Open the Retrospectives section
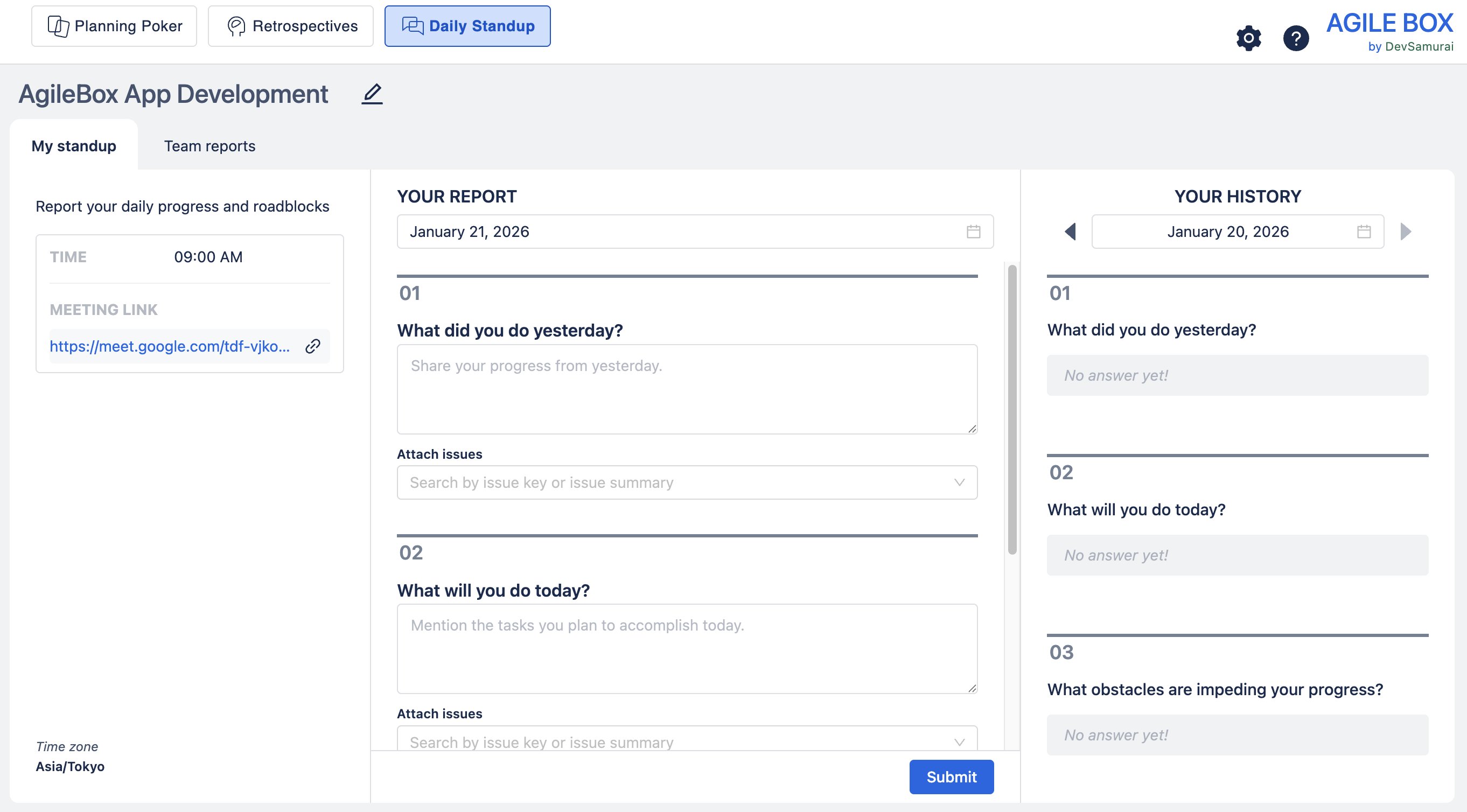This screenshot has height=812, width=1467. pos(290,26)
